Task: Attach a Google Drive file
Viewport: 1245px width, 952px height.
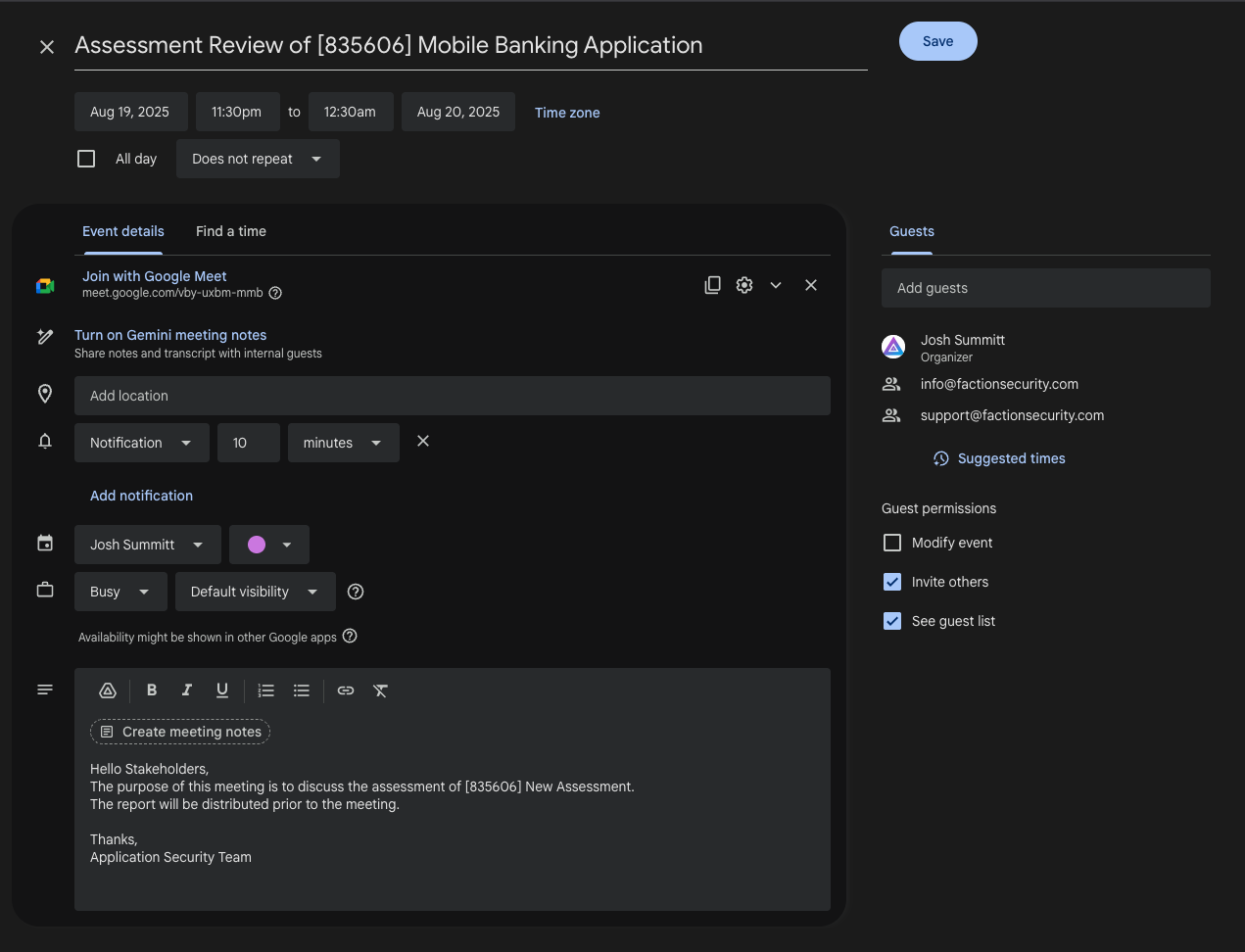Action: point(108,690)
